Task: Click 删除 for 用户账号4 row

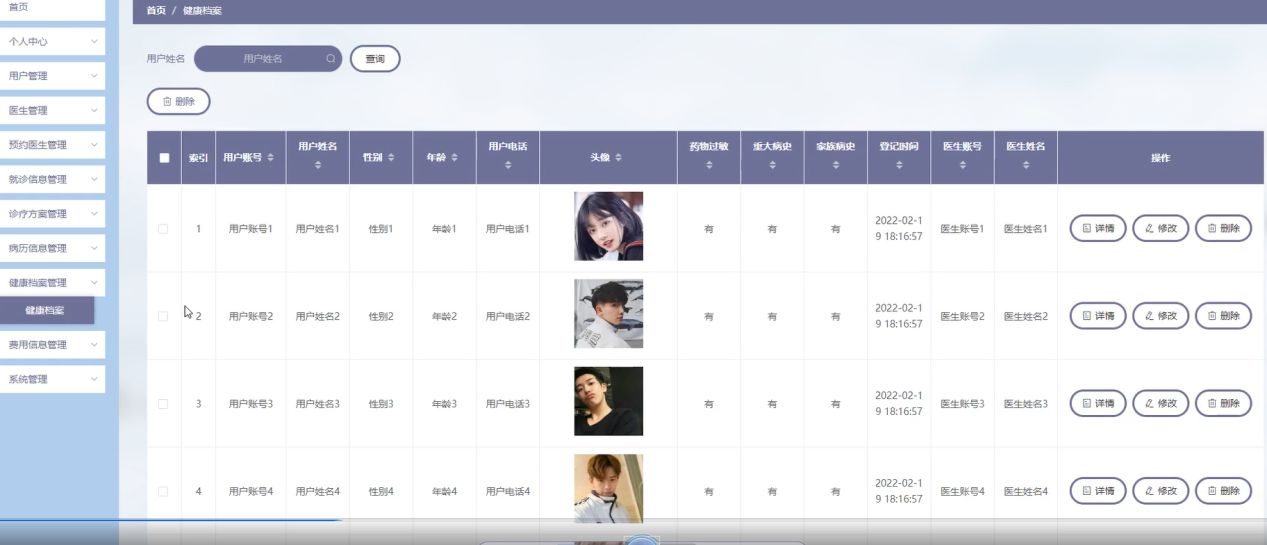Action: 1223,491
